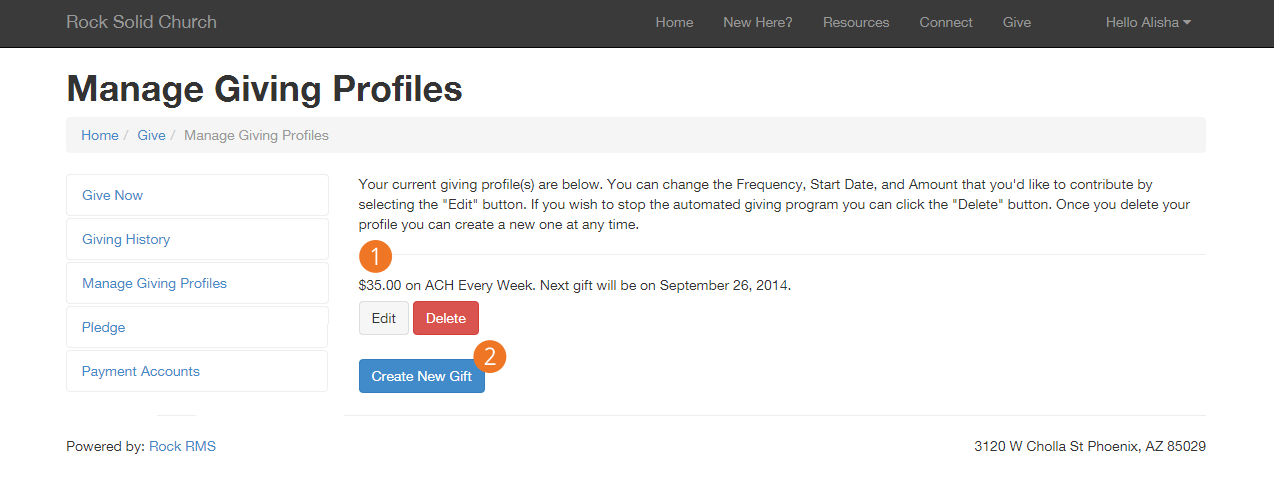Viewport: 1274px width, 490px height.
Task: Click the Give breadcrumb link
Action: 151,135
